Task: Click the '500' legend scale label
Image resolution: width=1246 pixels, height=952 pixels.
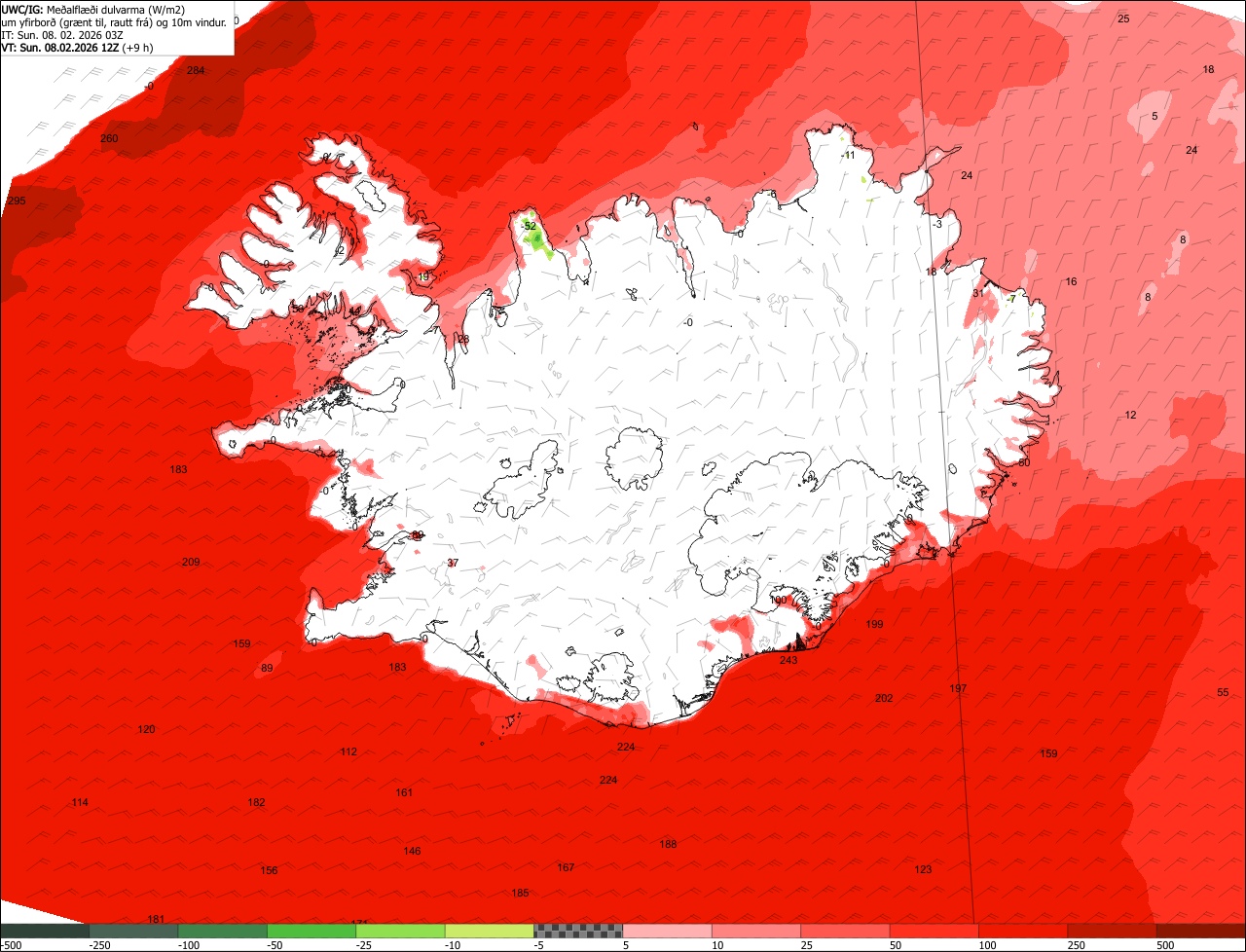Action: (1165, 945)
